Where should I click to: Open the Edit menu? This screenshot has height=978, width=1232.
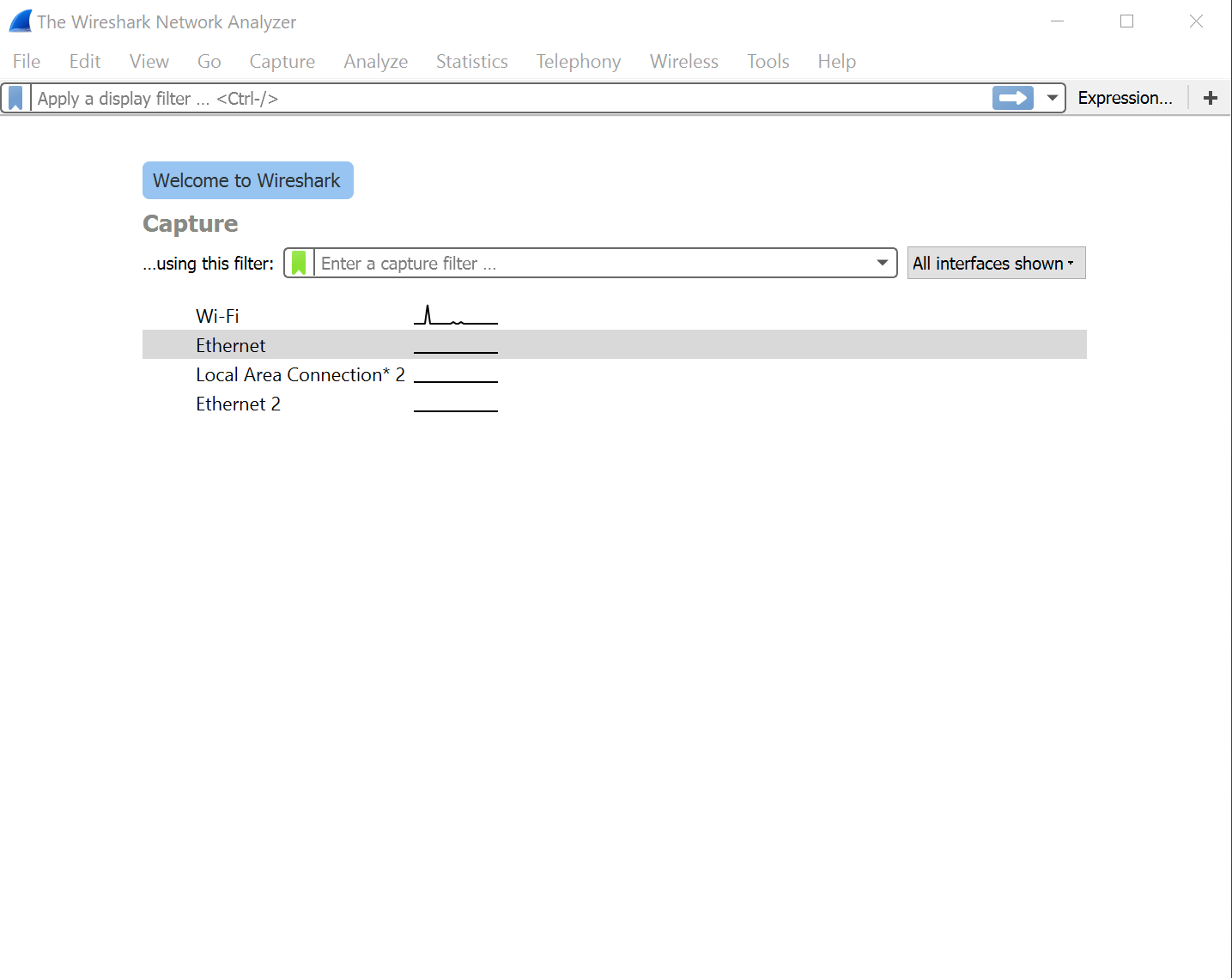[85, 61]
